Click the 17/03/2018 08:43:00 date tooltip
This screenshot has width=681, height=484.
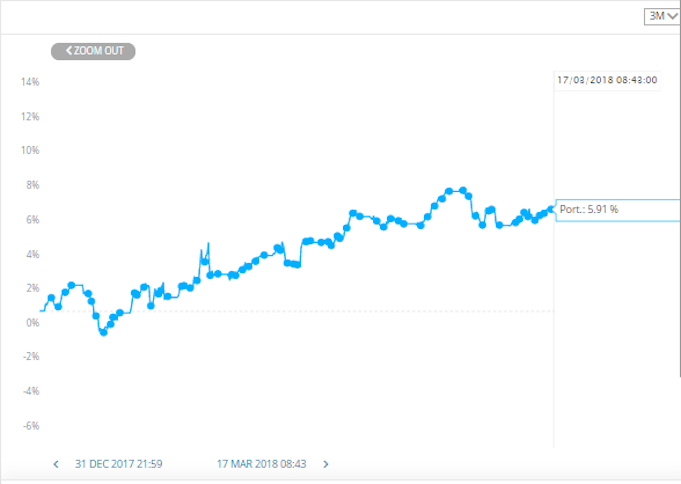tap(607, 80)
